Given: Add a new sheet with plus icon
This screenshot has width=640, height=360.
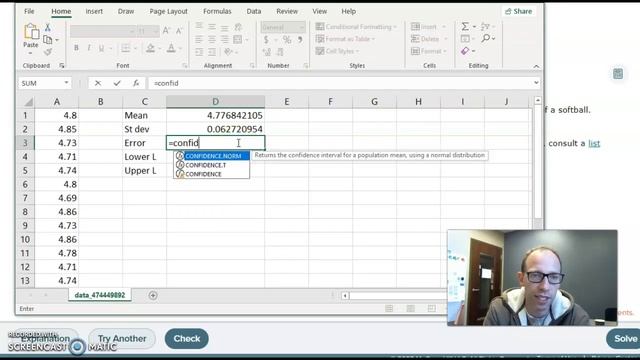Looking at the screenshot, I should pos(153,295).
